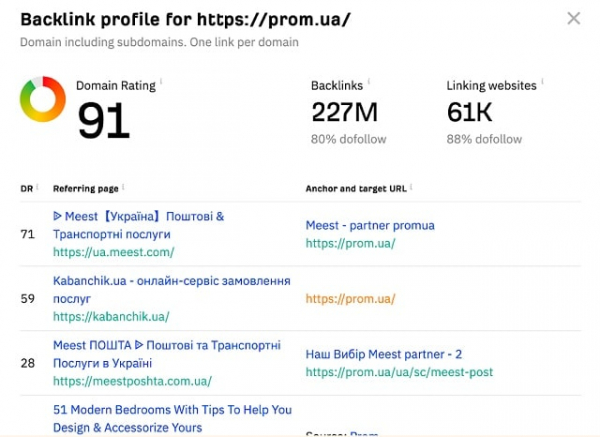Click info icon beside Referring page header
Viewport: 600px width, 437px height.
click(124, 187)
